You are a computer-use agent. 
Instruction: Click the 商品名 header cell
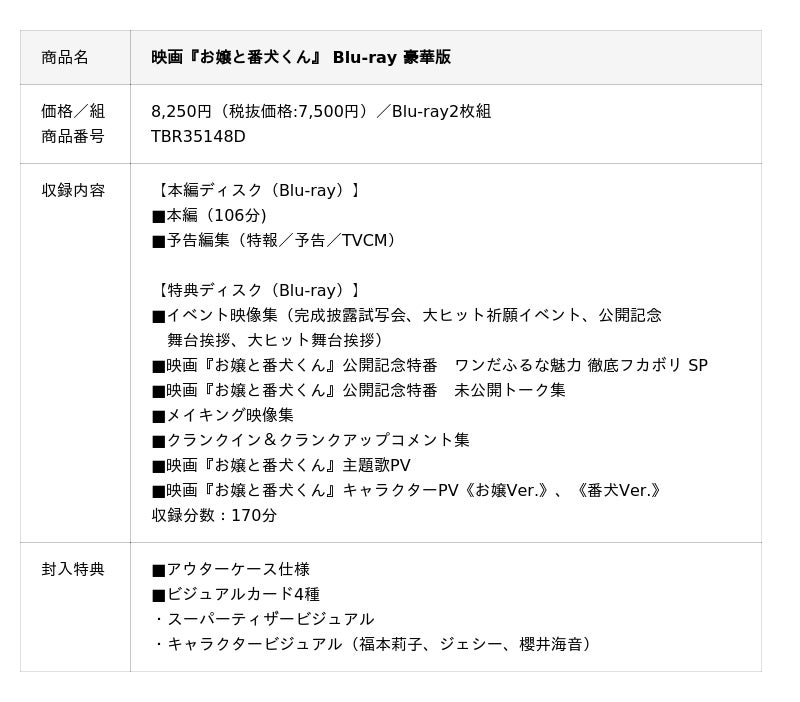click(x=65, y=57)
